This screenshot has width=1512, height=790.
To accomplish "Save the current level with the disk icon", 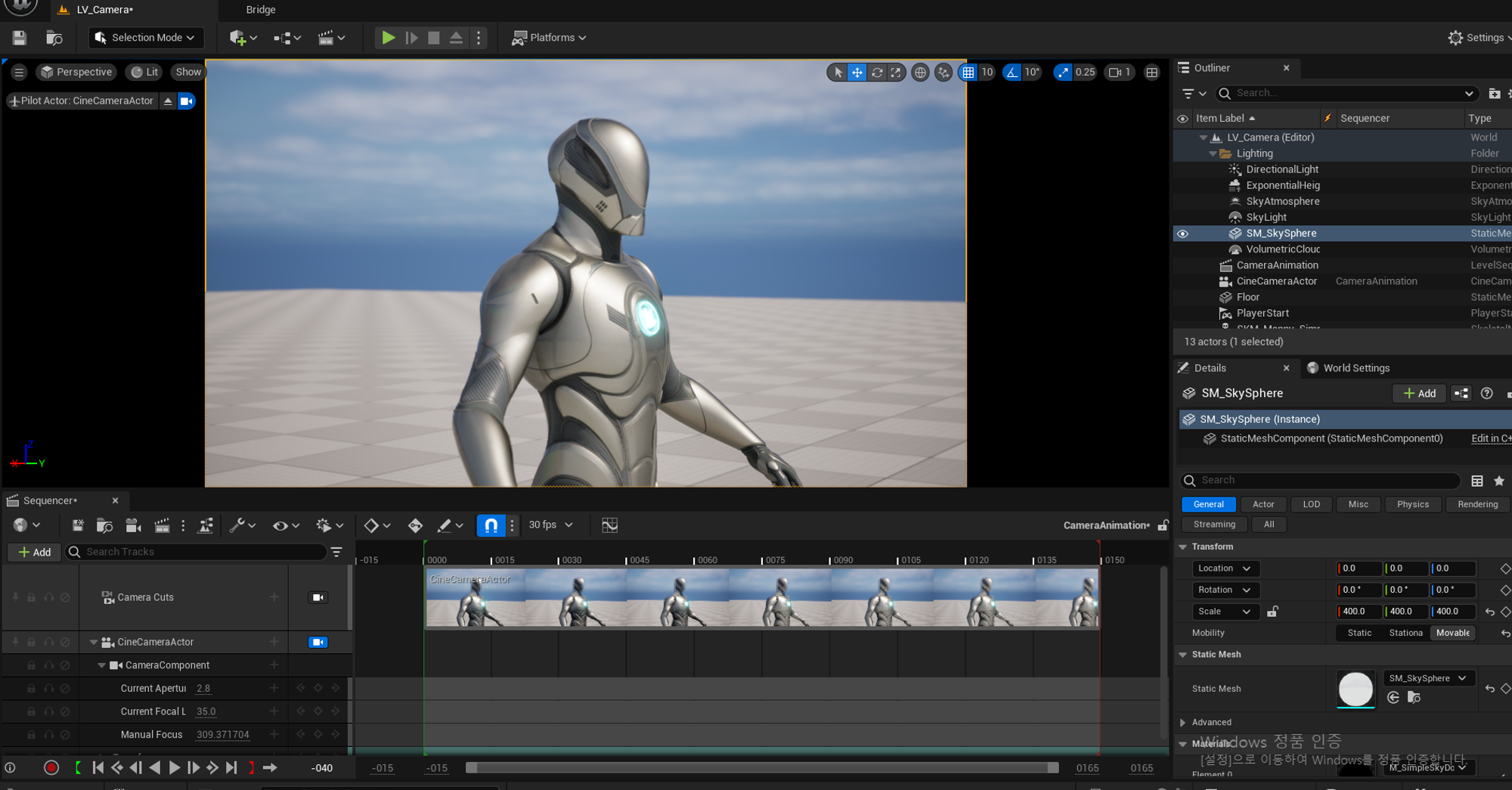I will (x=20, y=38).
